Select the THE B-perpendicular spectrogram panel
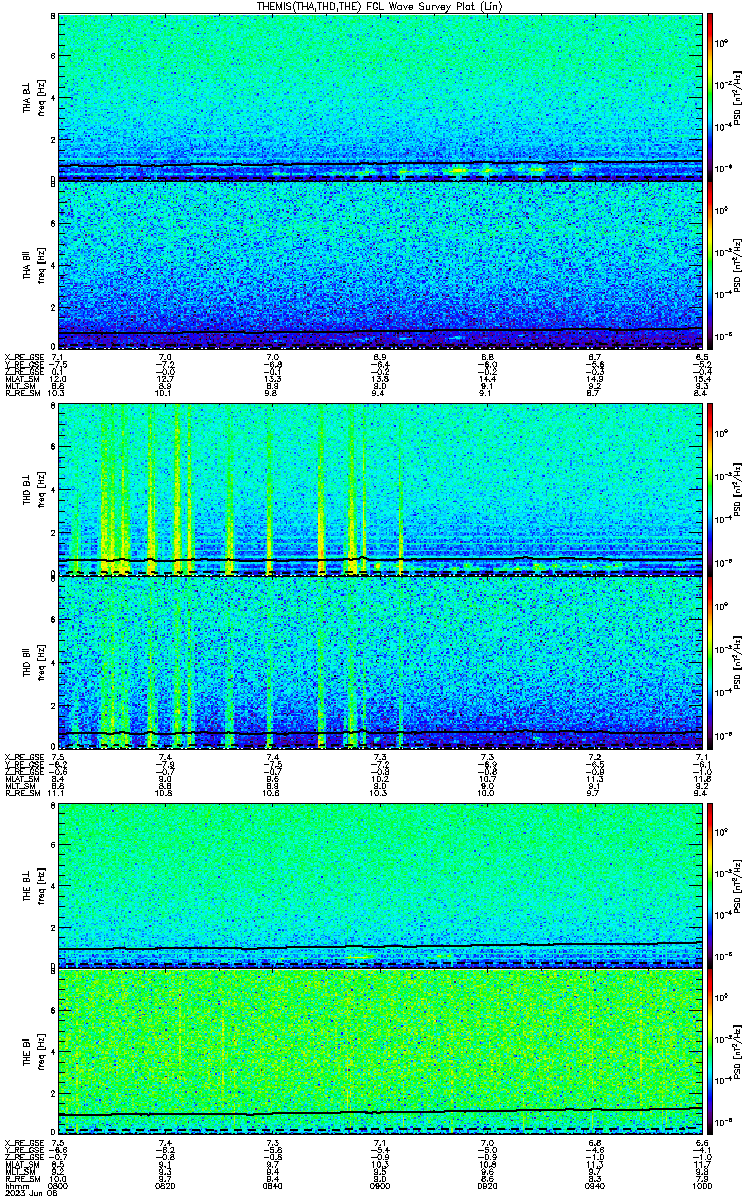Screen dimensions: 750x1200 coord(380,885)
